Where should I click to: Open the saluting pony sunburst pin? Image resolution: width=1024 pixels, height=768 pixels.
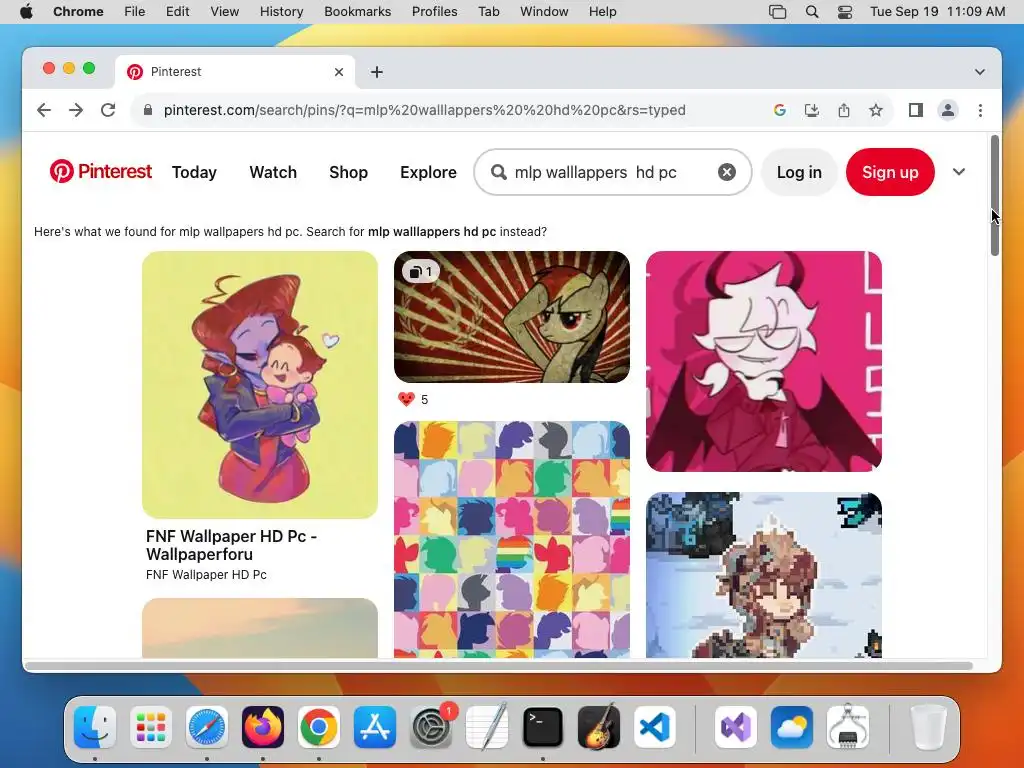coord(511,317)
